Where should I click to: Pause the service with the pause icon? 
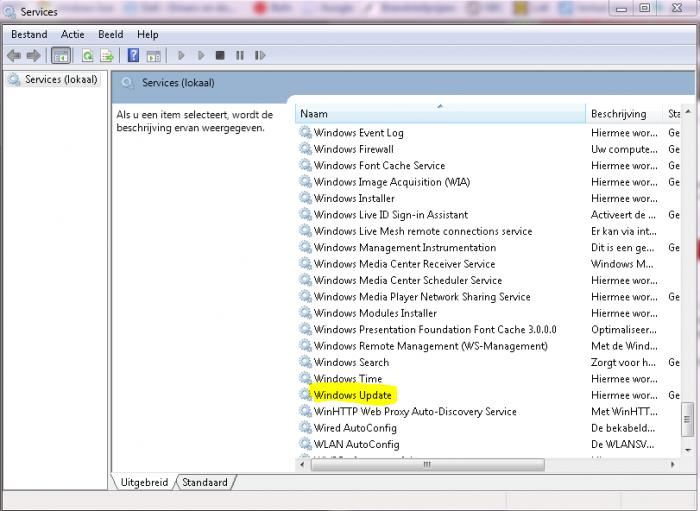pyautogui.click(x=240, y=55)
